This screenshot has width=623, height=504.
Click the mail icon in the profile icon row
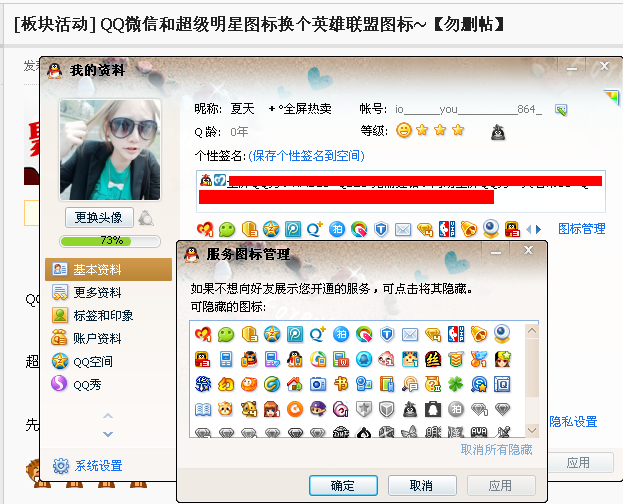pos(403,229)
